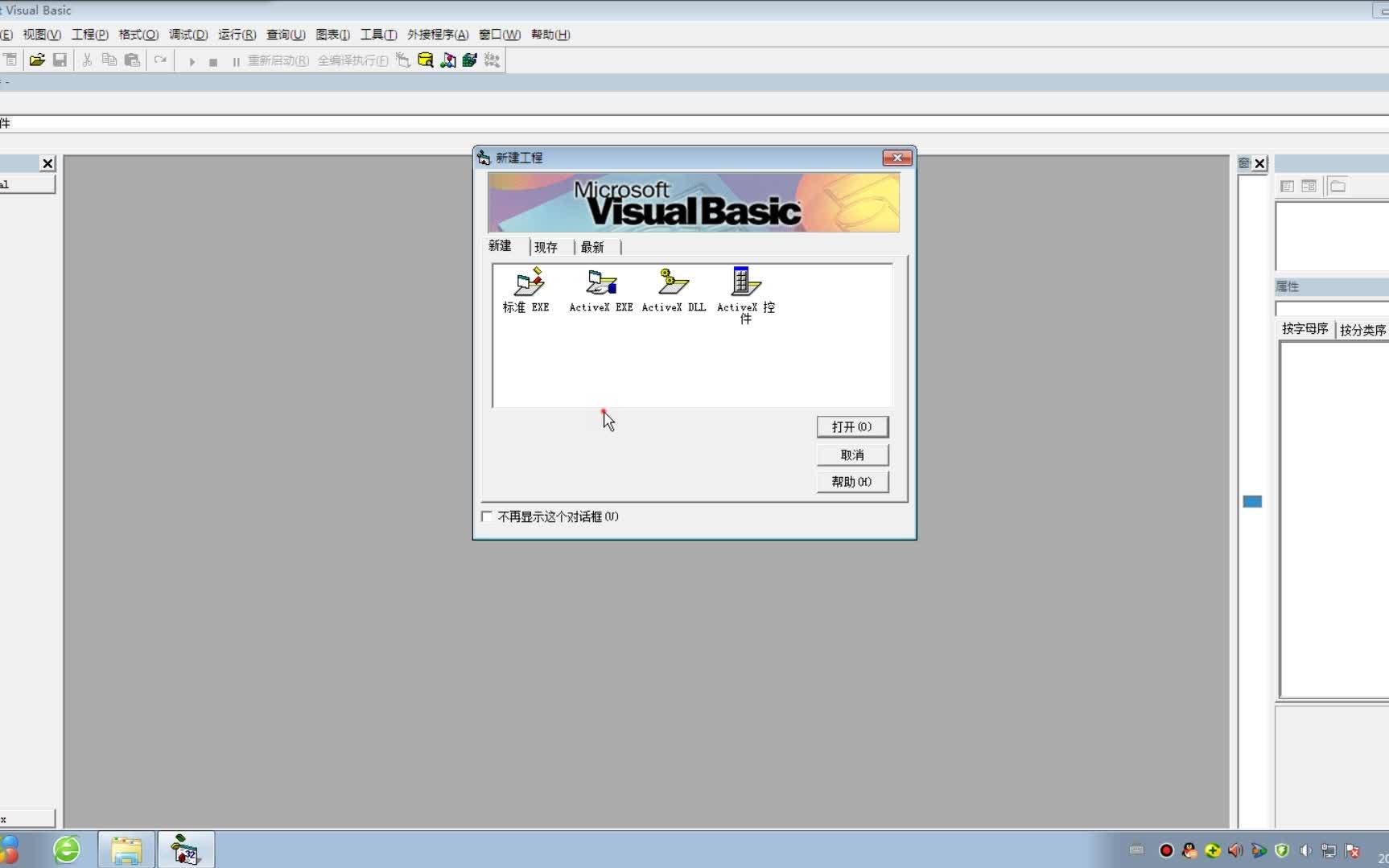Click the properties object combo box
Screen dimensions: 1389x868
tap(1332, 309)
